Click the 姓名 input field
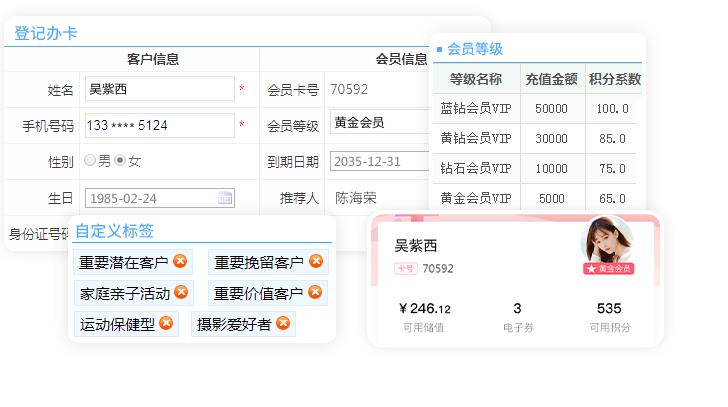Image resolution: width=728 pixels, height=407 pixels. pos(159,89)
